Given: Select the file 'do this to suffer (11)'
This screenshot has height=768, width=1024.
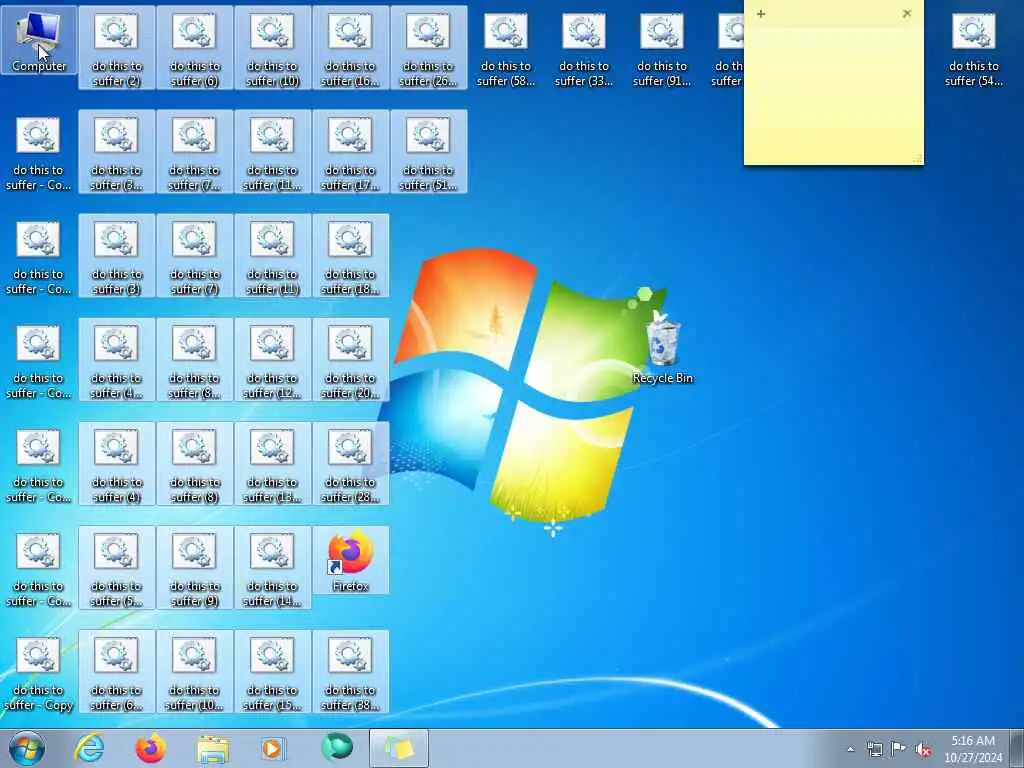Looking at the screenshot, I should [x=272, y=255].
